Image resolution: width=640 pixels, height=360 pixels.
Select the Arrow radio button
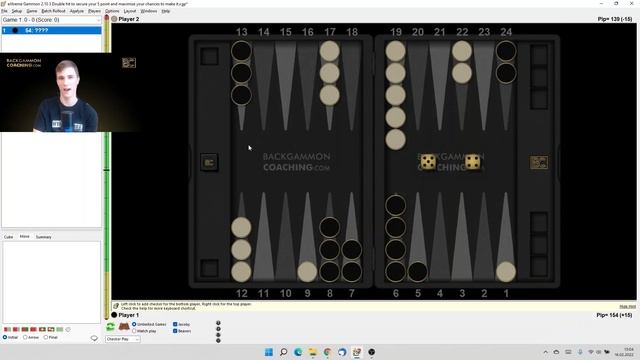tap(25, 338)
